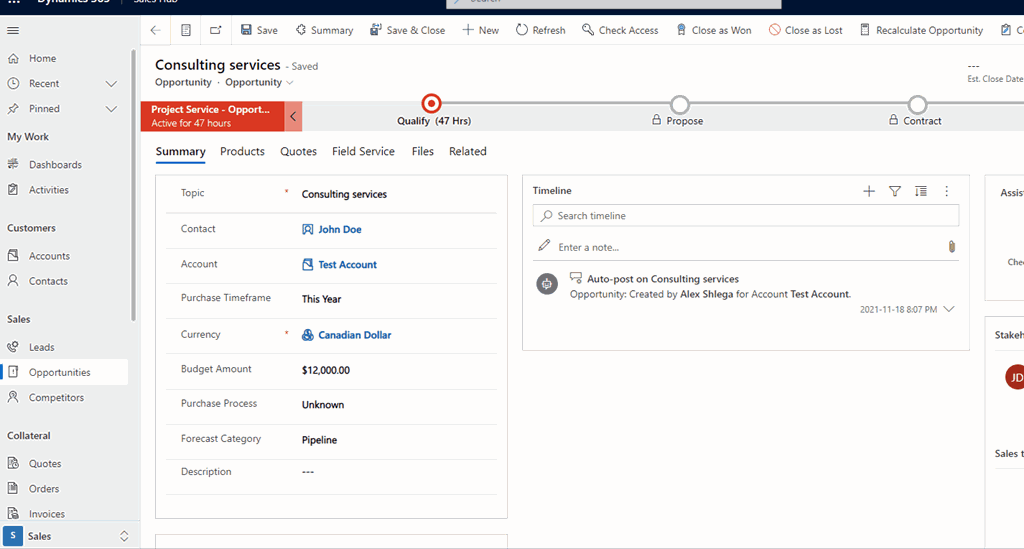This screenshot has width=1024, height=549.
Task: Select the Contract stage marker
Action: 918,104
